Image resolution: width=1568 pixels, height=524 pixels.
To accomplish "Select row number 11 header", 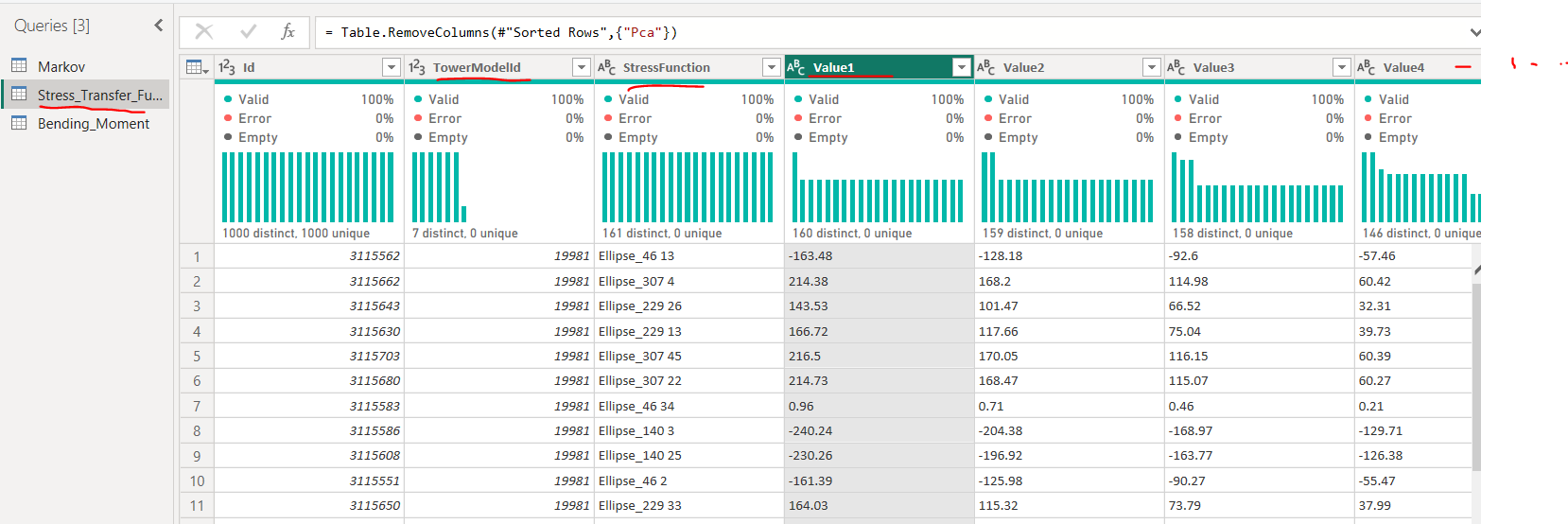I will [197, 506].
